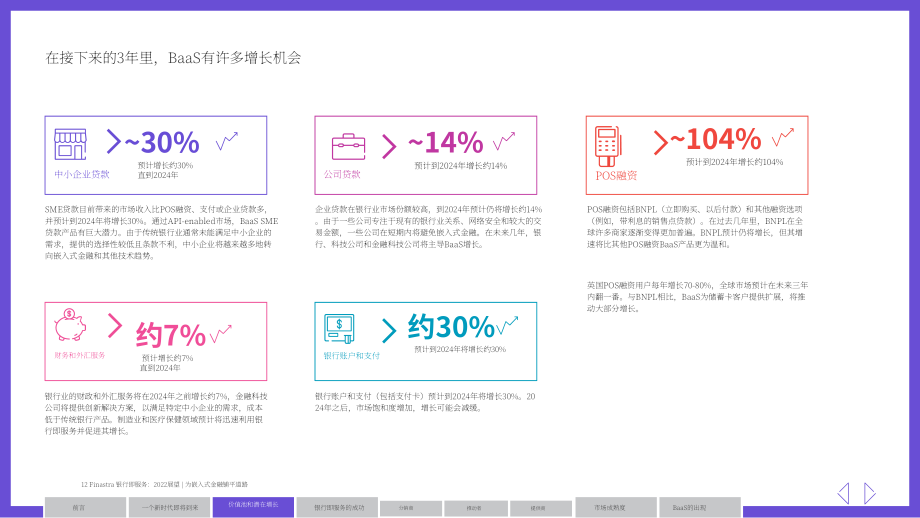Screen dimensions: 920x518
Task: Click the trend arrow beside ~30% purple figure
Action: tap(226, 141)
